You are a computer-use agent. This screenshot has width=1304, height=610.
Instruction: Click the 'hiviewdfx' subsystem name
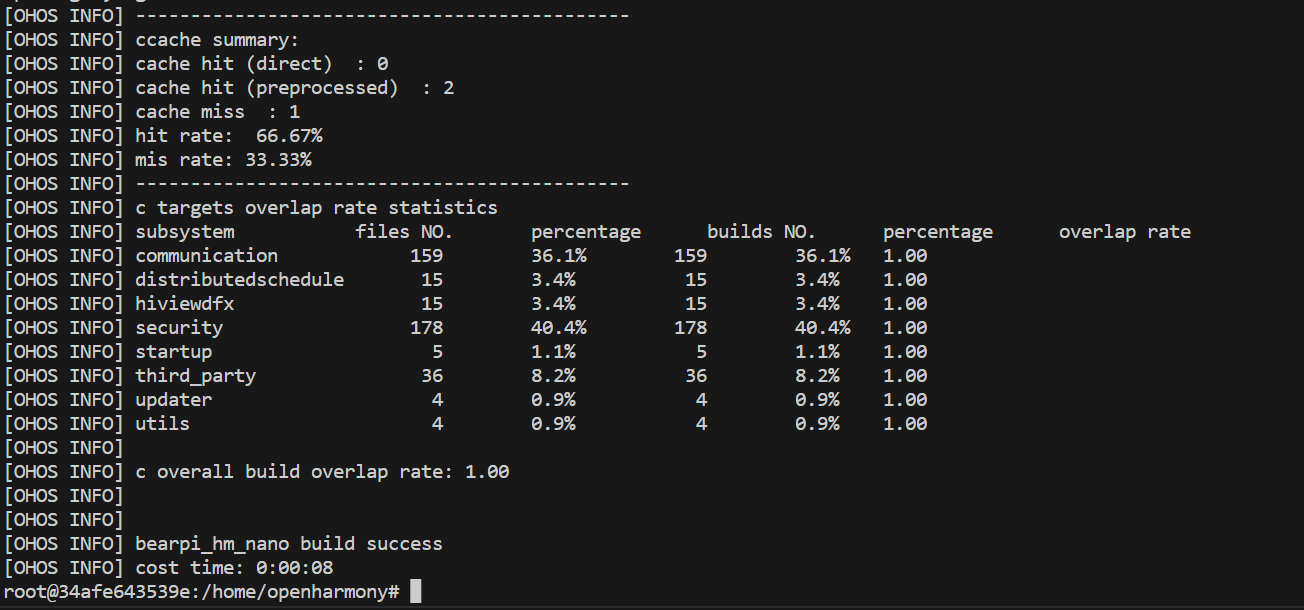tap(185, 304)
